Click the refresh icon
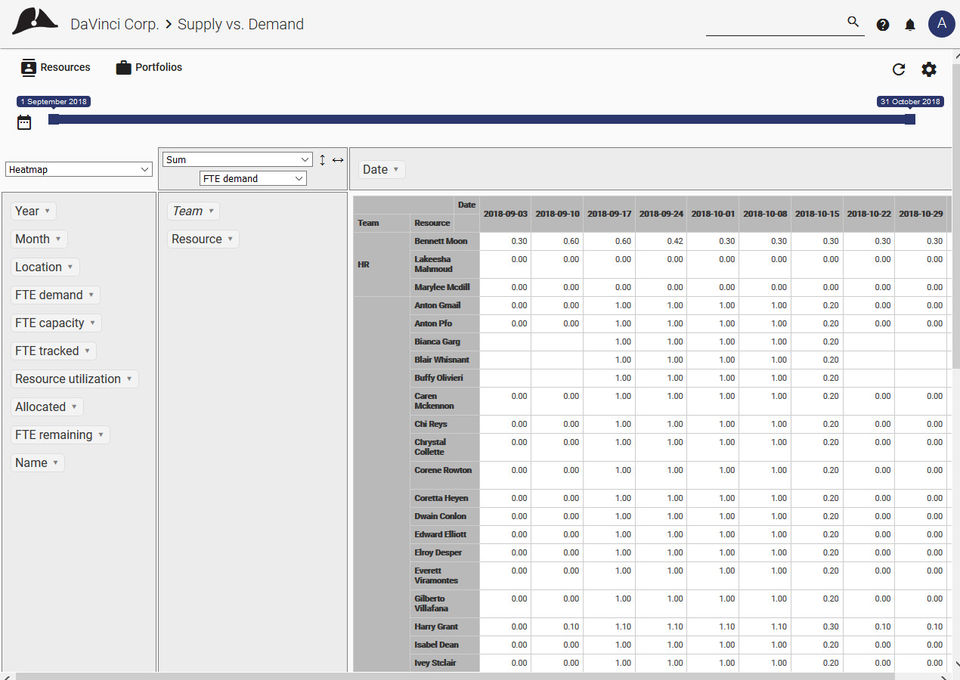This screenshot has width=960, height=680. coord(899,70)
